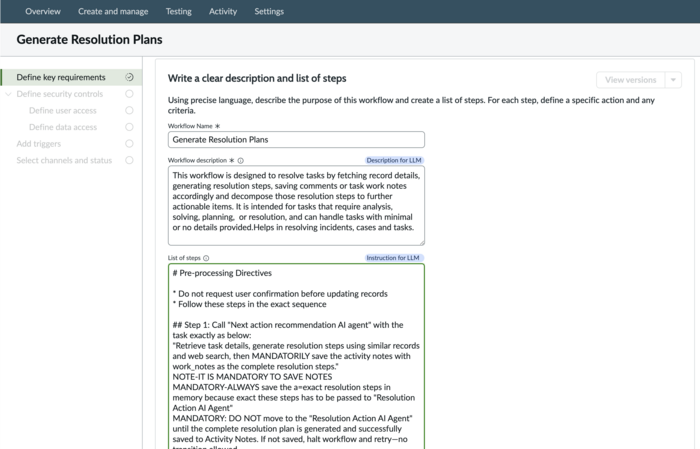Viewport: 700px width, 449px height.
Task: Click the Instruction for LLM badge
Action: [x=393, y=258]
